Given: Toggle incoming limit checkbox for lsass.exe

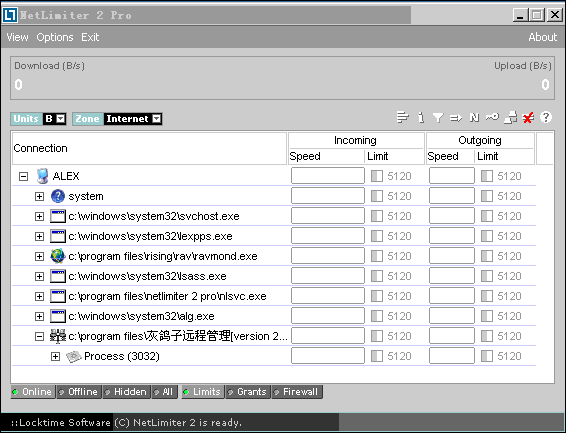Looking at the screenshot, I should 376,276.
